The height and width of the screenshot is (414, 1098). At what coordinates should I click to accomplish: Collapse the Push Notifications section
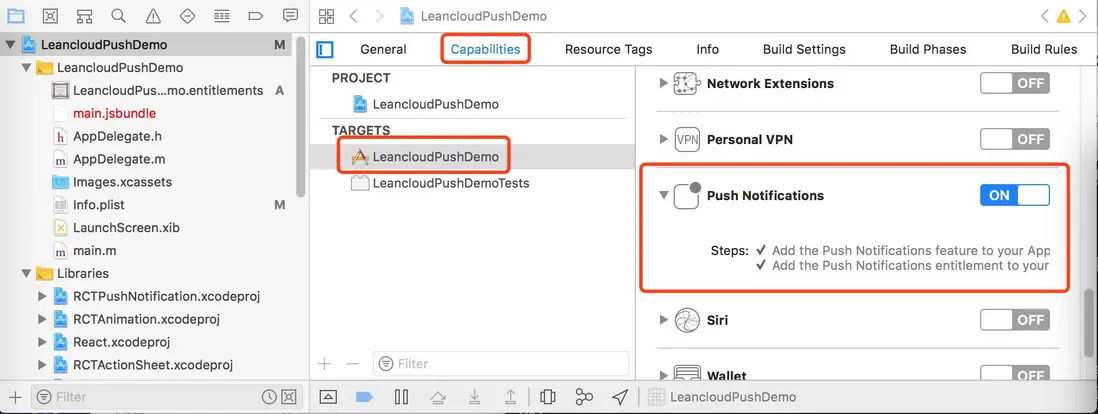(663, 196)
